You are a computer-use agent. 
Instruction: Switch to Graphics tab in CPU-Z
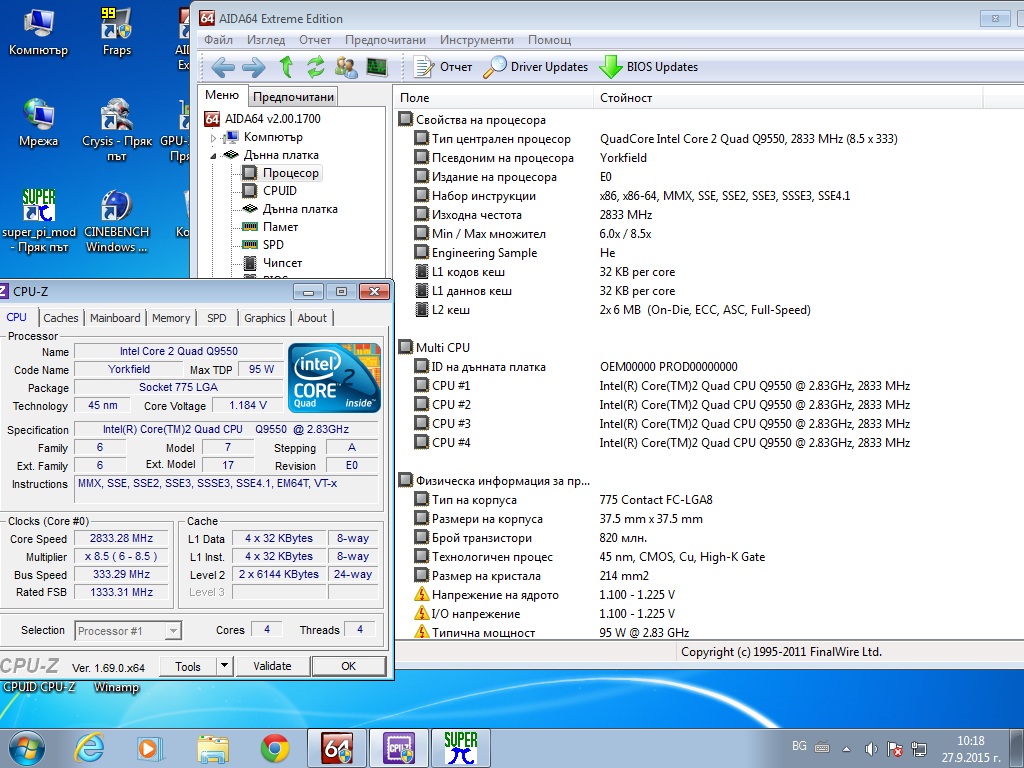[264, 318]
